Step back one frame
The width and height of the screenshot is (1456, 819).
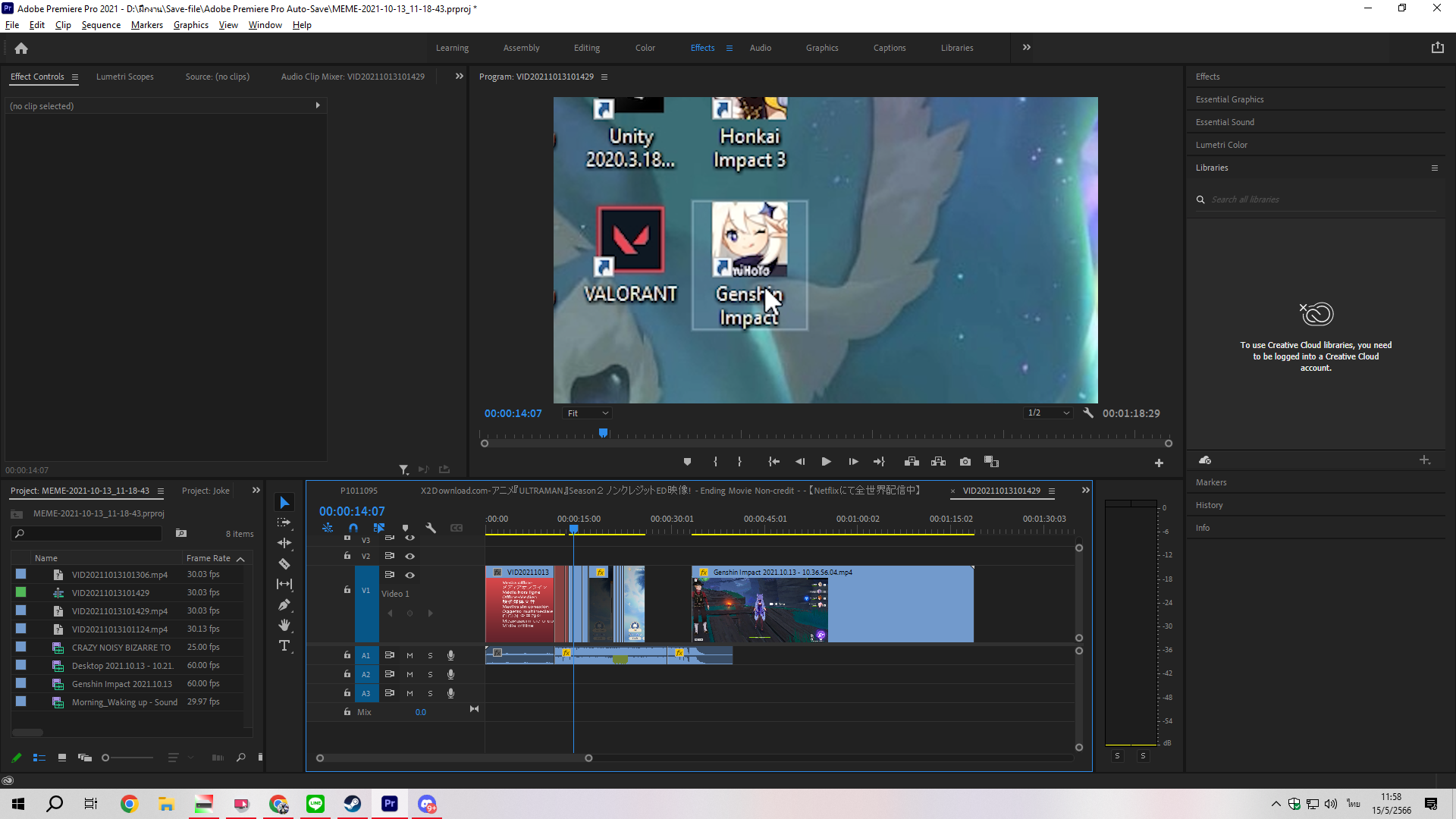pos(800,462)
